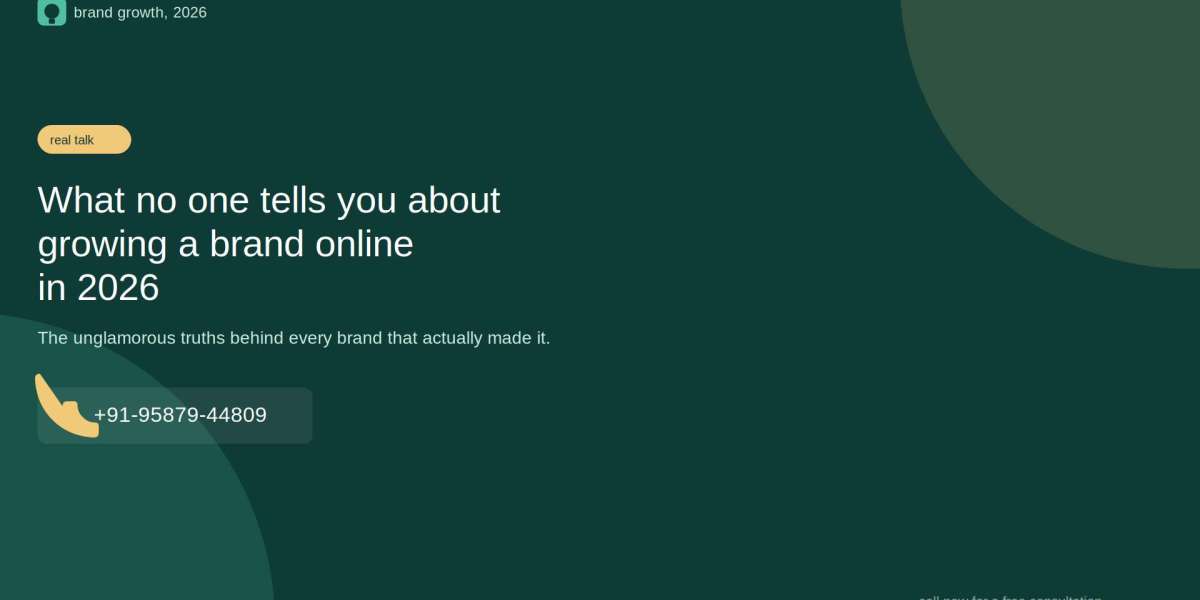Click the 'in 2026' headline line

(x=99, y=288)
